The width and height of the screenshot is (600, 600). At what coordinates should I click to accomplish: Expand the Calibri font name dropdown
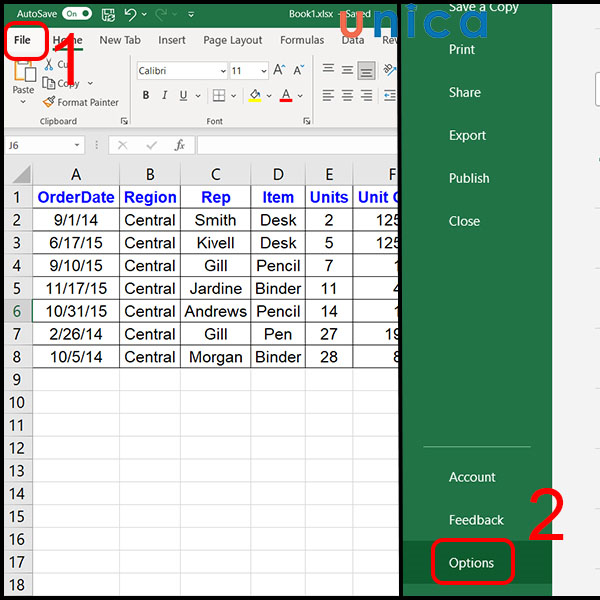pos(221,71)
